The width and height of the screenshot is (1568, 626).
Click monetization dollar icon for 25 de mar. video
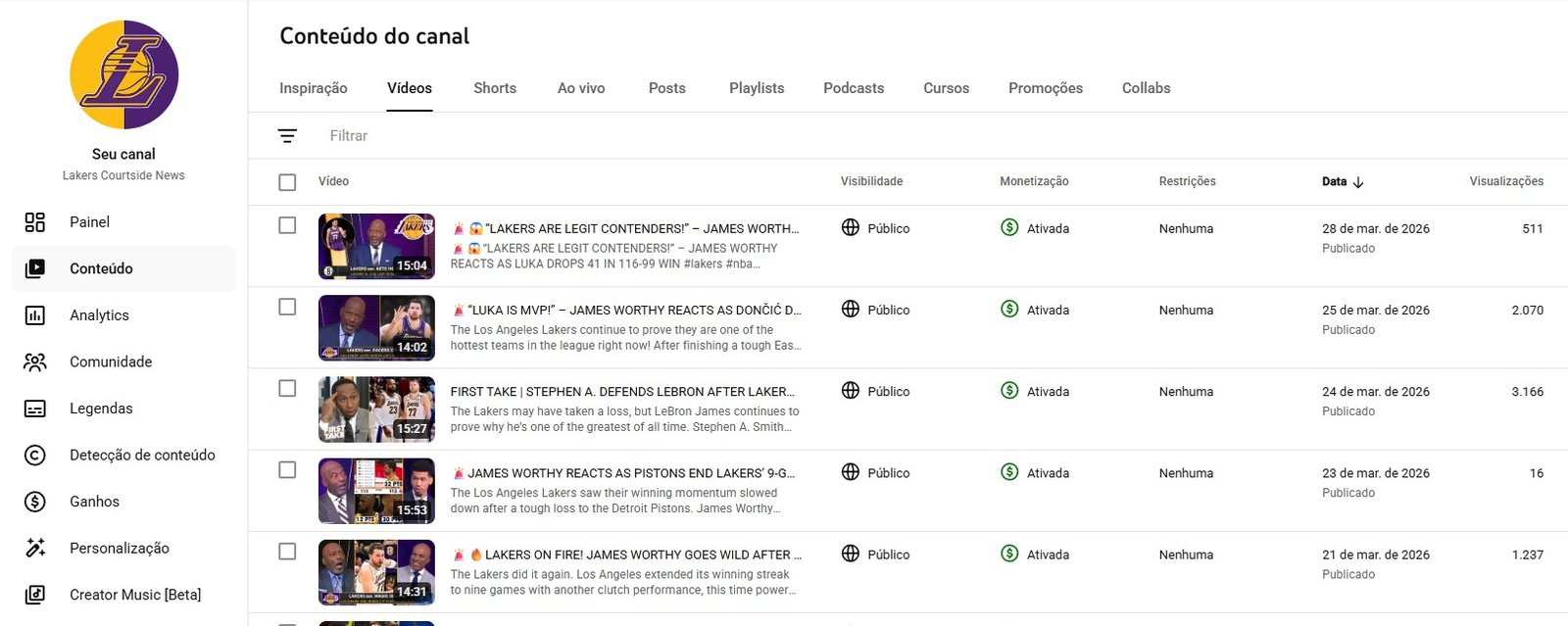1009,309
